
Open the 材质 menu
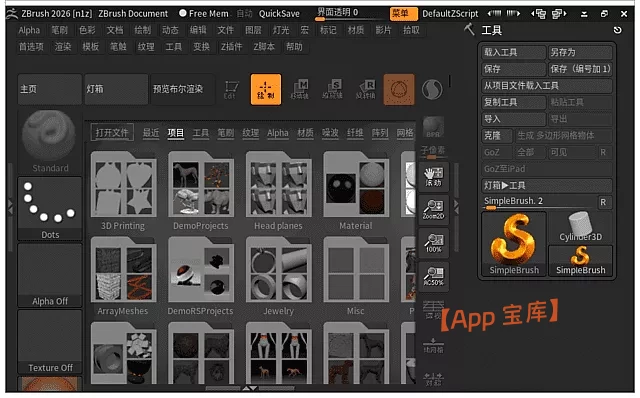(356, 30)
